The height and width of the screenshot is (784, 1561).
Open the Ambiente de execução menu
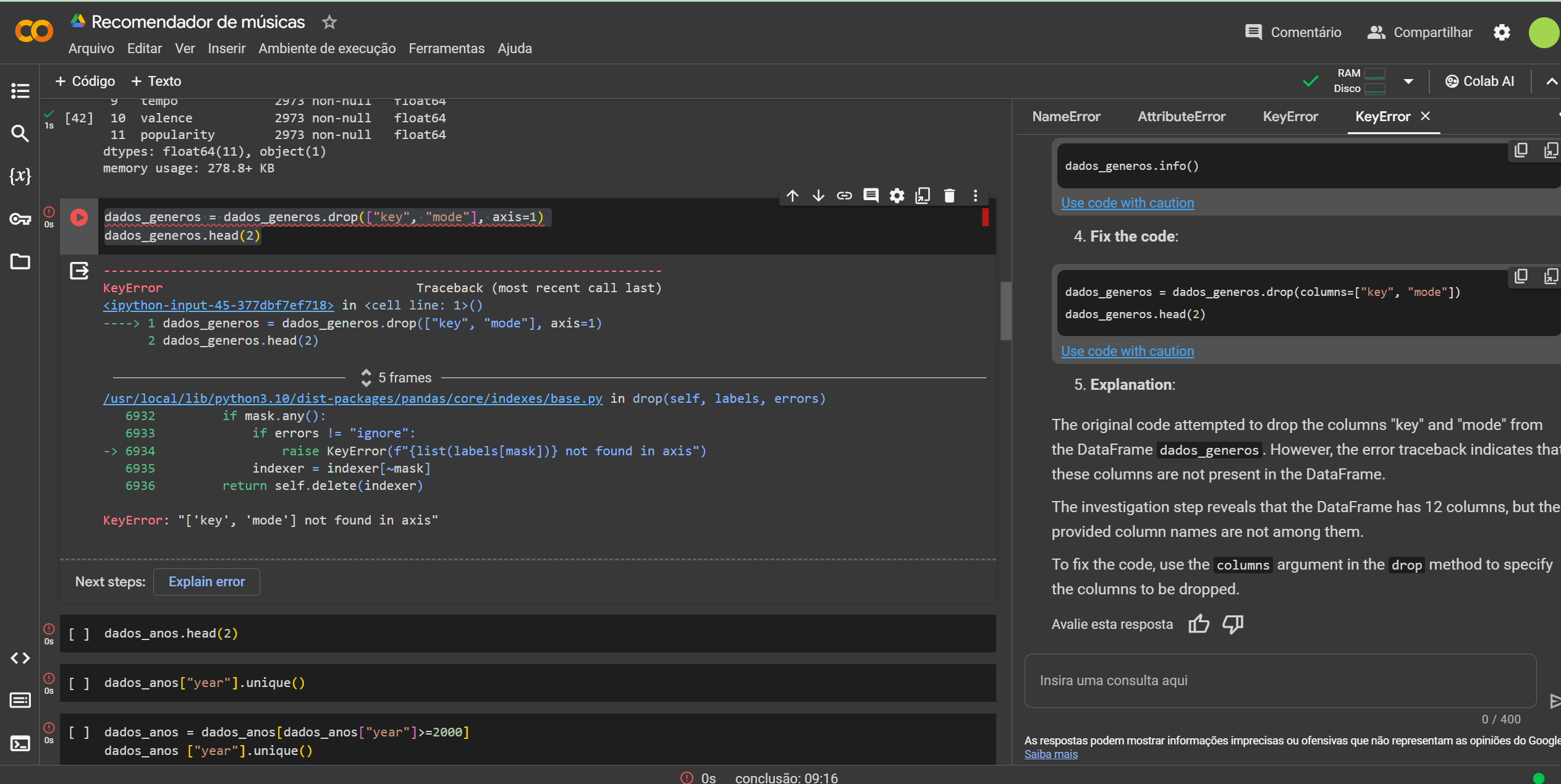click(327, 48)
